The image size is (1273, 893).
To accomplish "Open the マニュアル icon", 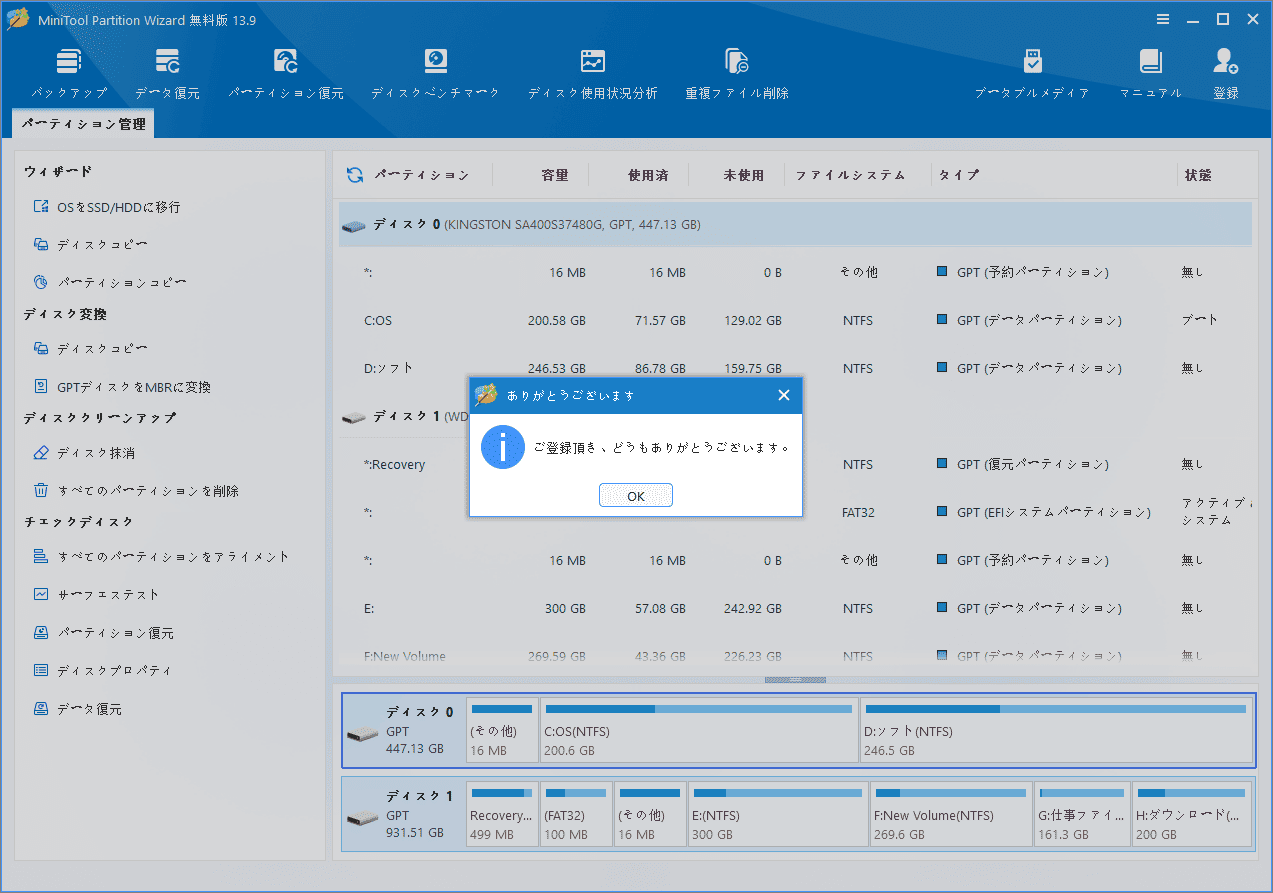I will [x=1150, y=74].
